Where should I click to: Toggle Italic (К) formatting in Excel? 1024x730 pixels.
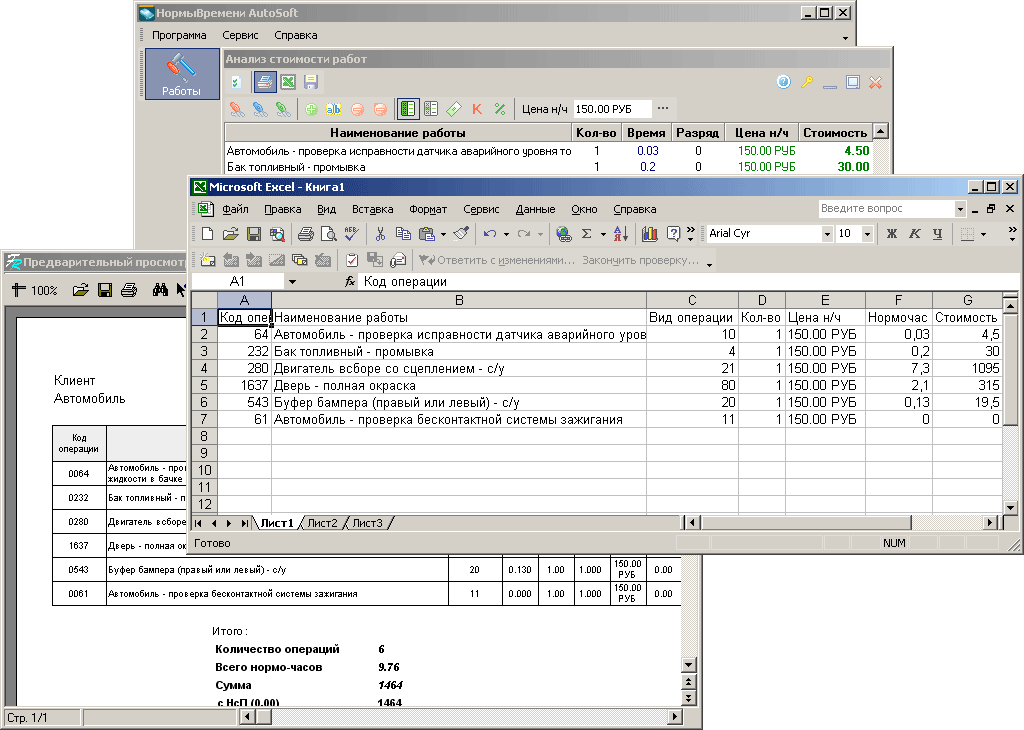(x=914, y=234)
